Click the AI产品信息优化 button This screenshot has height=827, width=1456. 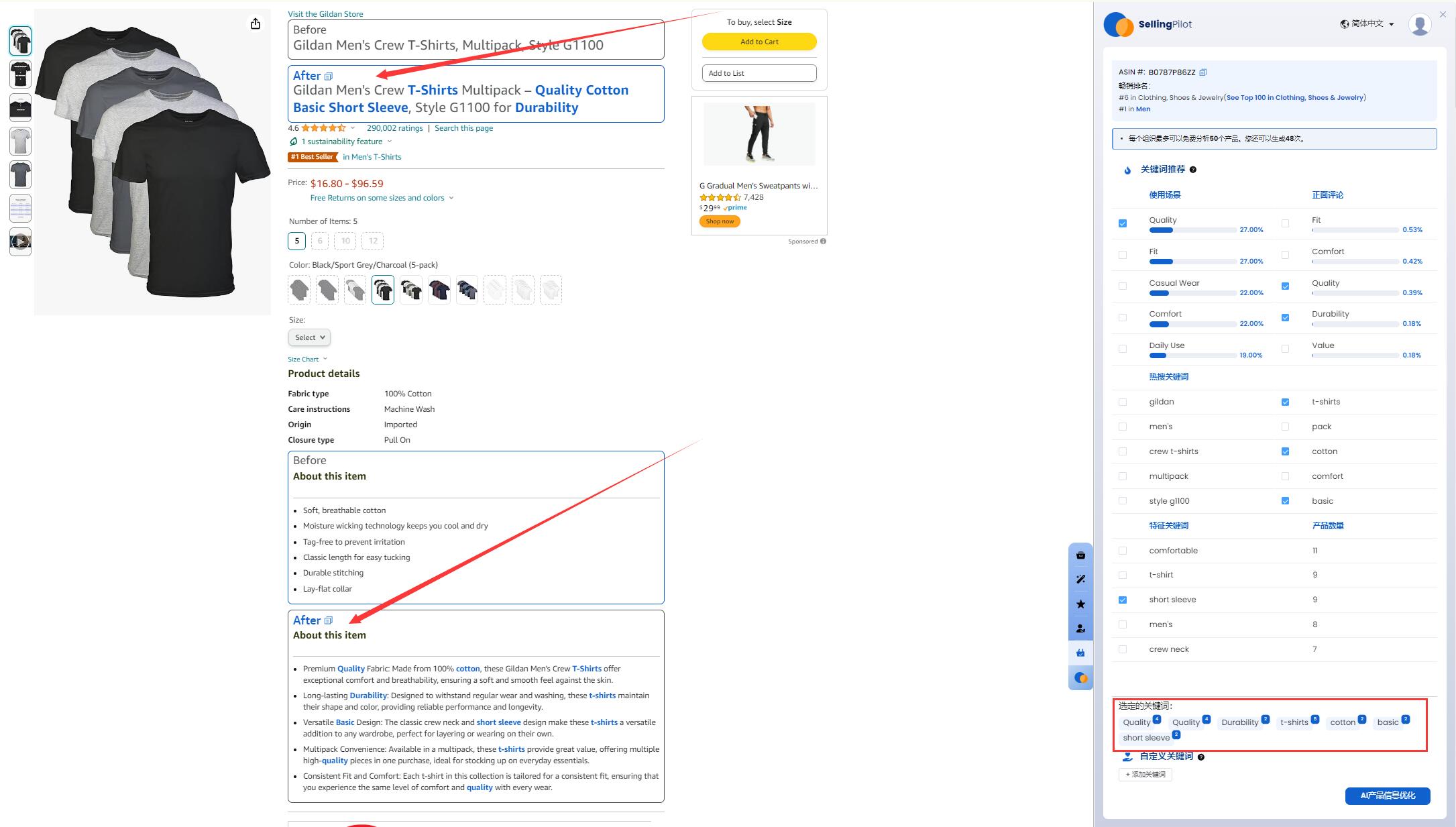(x=1388, y=795)
